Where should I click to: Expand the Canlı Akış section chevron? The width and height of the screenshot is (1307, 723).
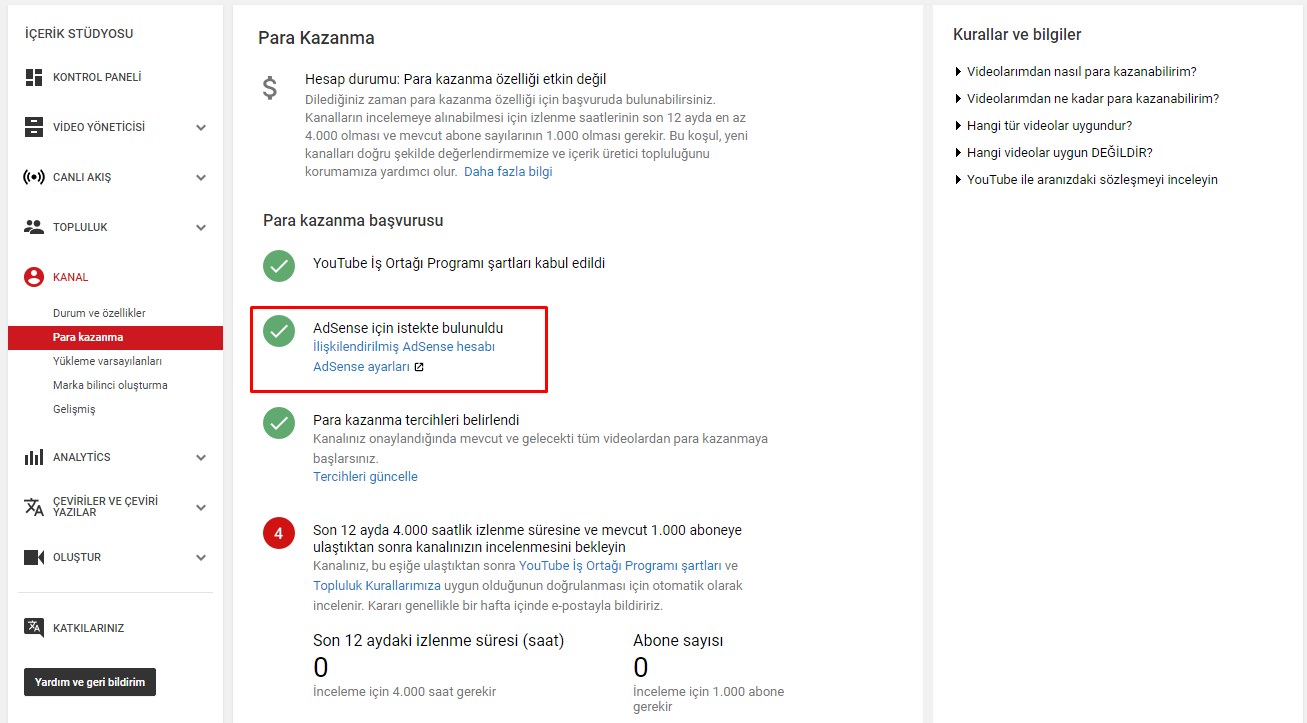tap(201, 177)
